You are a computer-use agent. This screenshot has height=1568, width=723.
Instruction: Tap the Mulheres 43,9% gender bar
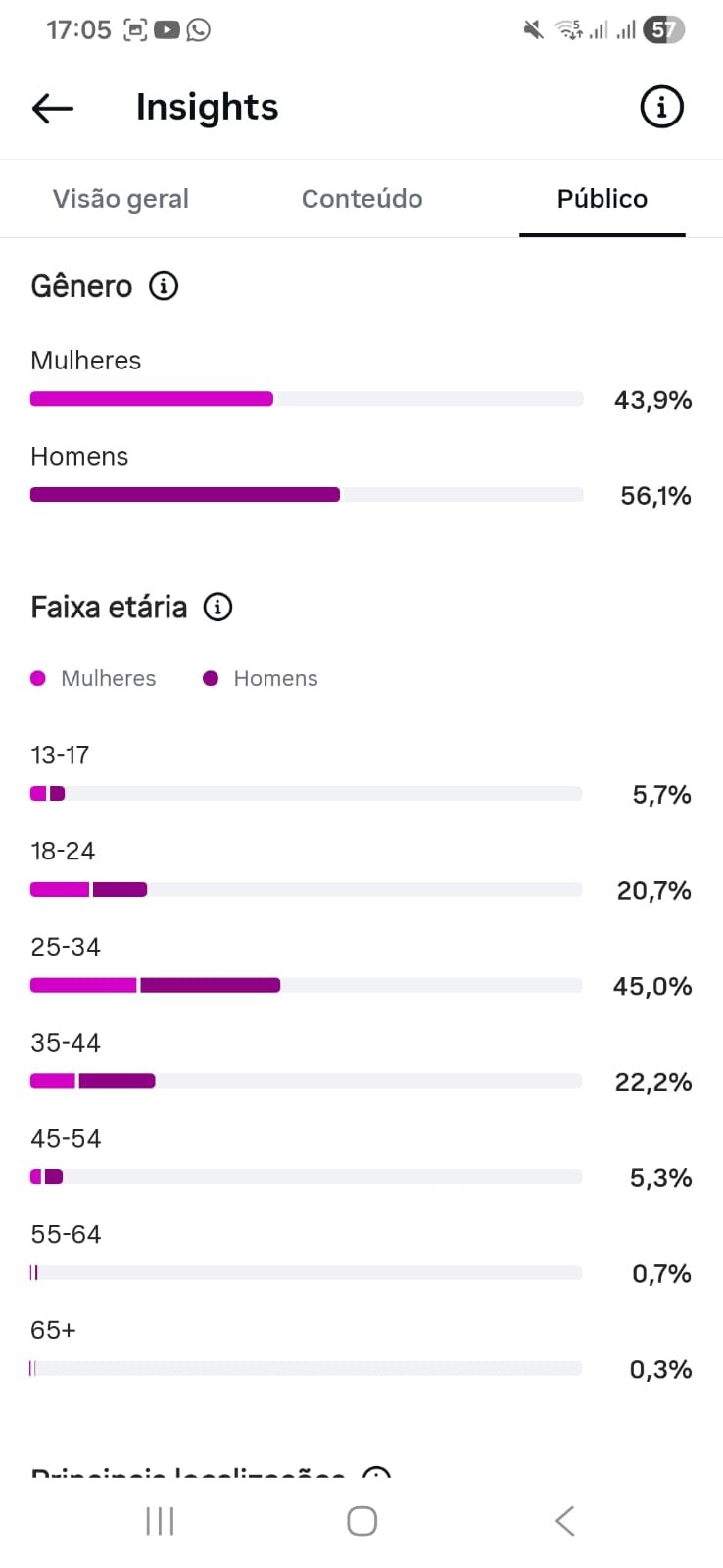307,399
